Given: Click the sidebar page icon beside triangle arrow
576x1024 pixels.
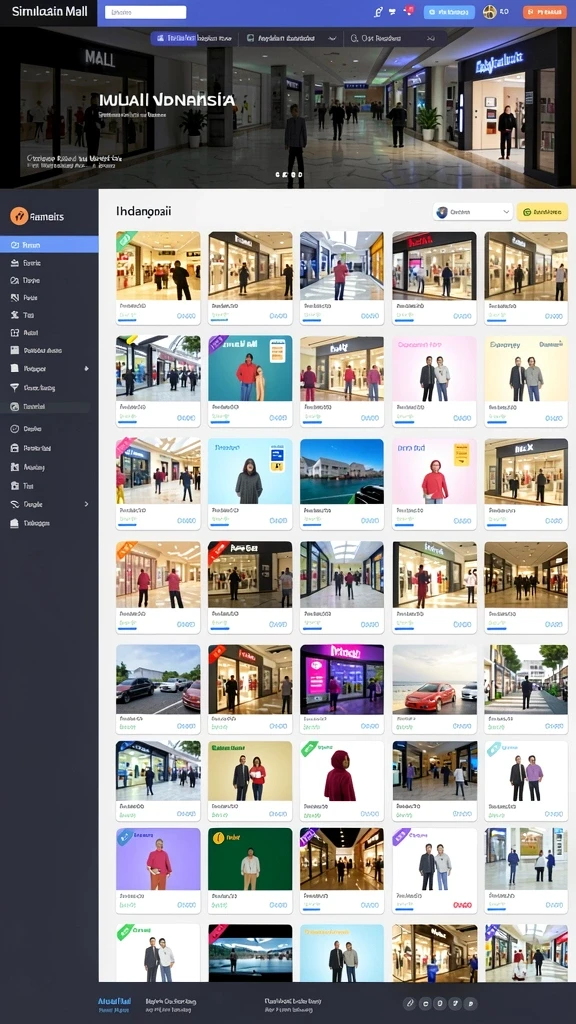Looking at the screenshot, I should point(14,368).
